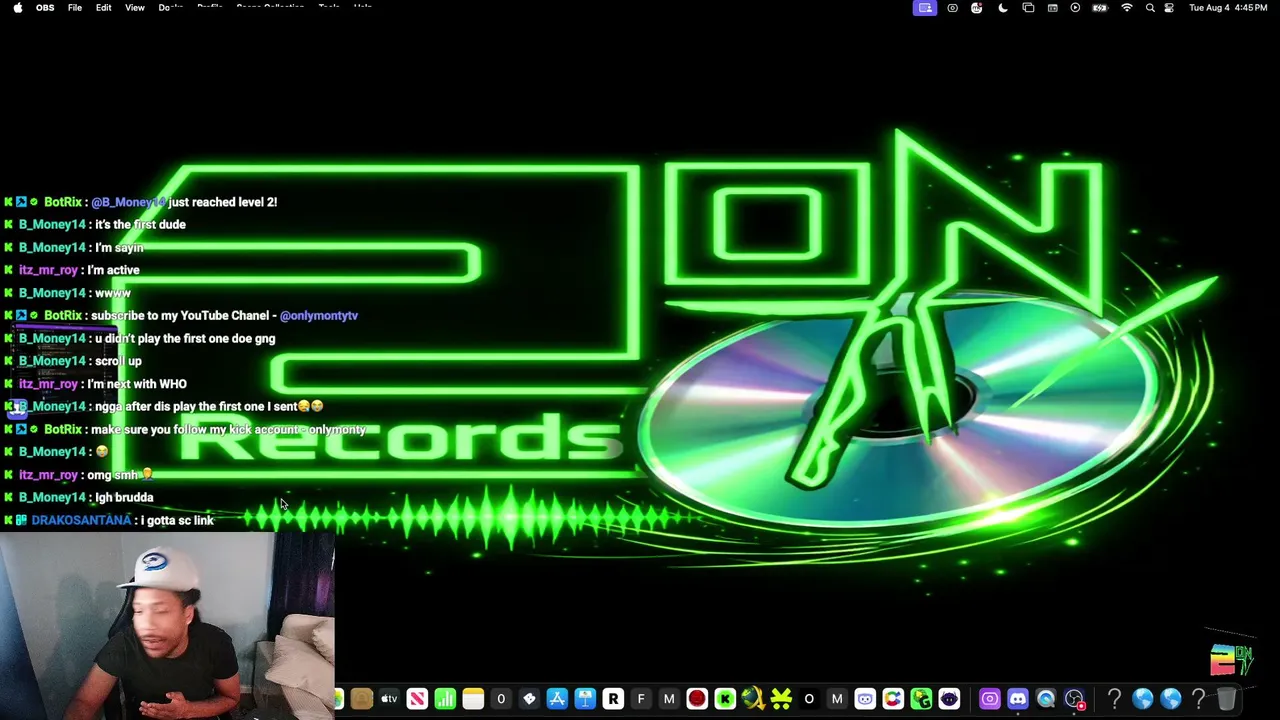Click B_Money14 name beside "Igh brudda"

pyautogui.click(x=52, y=498)
